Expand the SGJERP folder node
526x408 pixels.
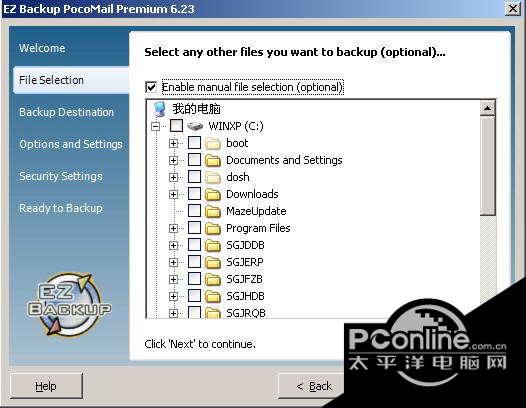point(173,262)
